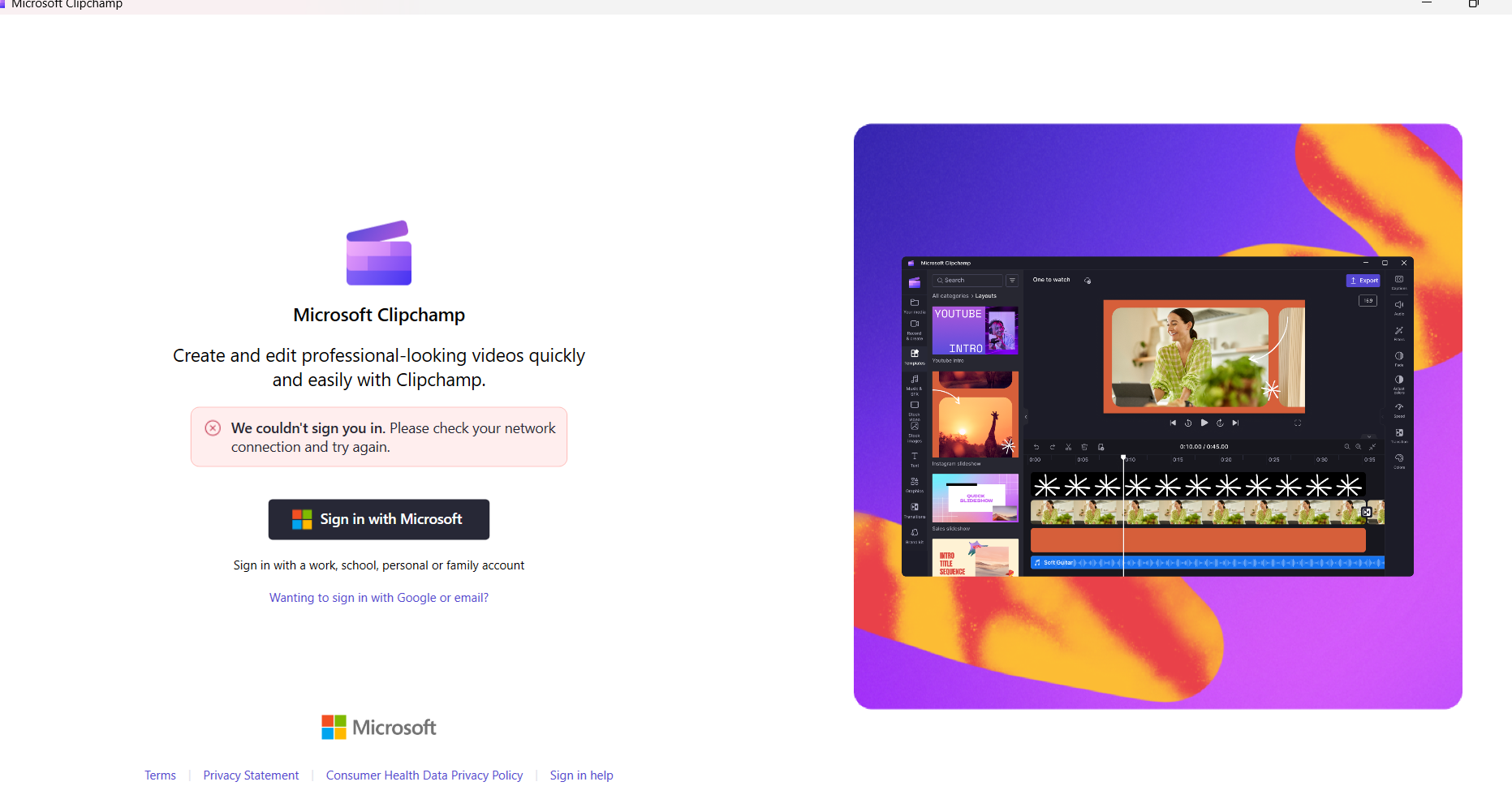Toggle captions via the Captions icon
Viewport: 1512px width, 799px height.
click(x=1399, y=279)
